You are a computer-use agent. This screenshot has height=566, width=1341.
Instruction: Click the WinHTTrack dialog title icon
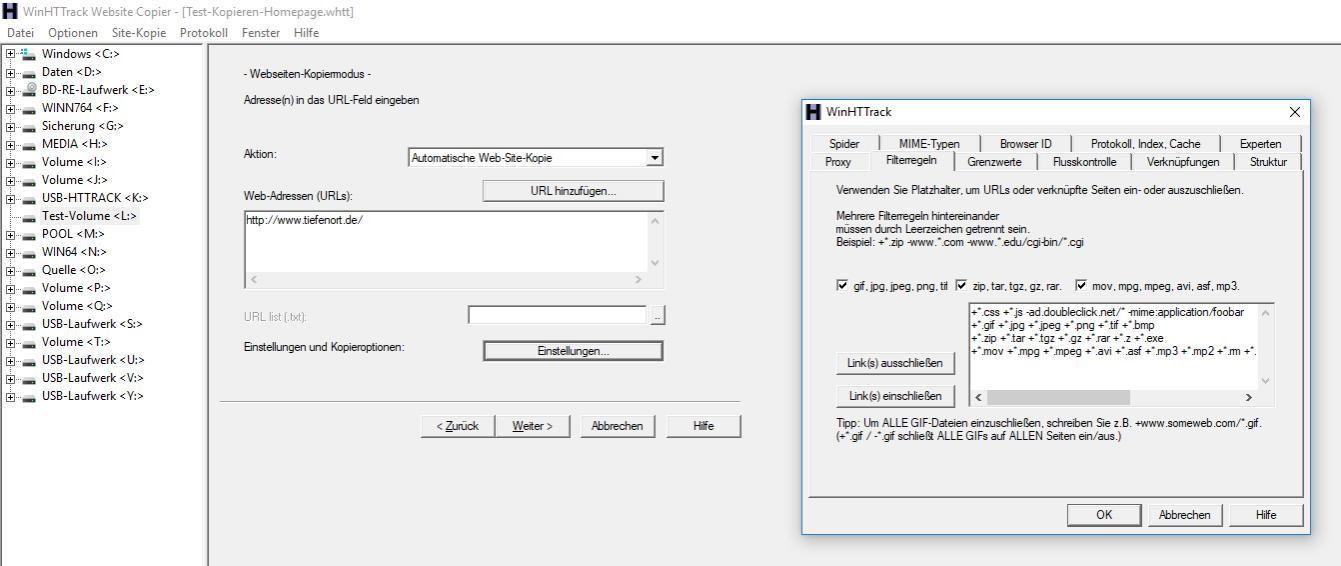(x=813, y=112)
